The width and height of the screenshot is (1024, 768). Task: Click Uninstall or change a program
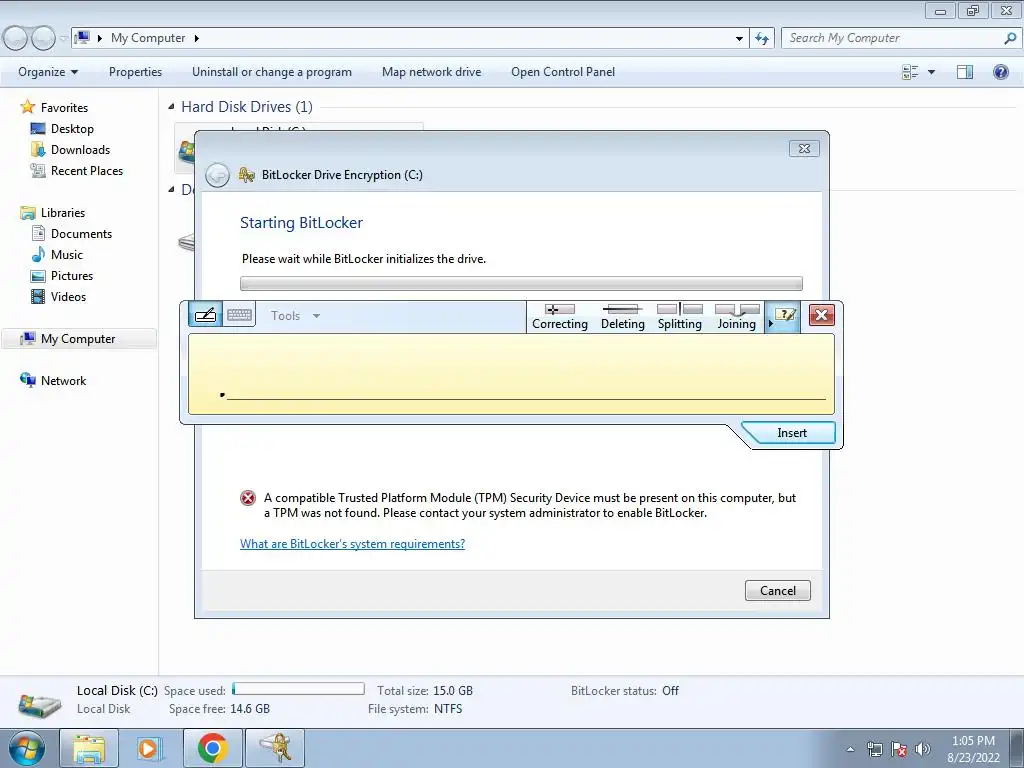[272, 72]
